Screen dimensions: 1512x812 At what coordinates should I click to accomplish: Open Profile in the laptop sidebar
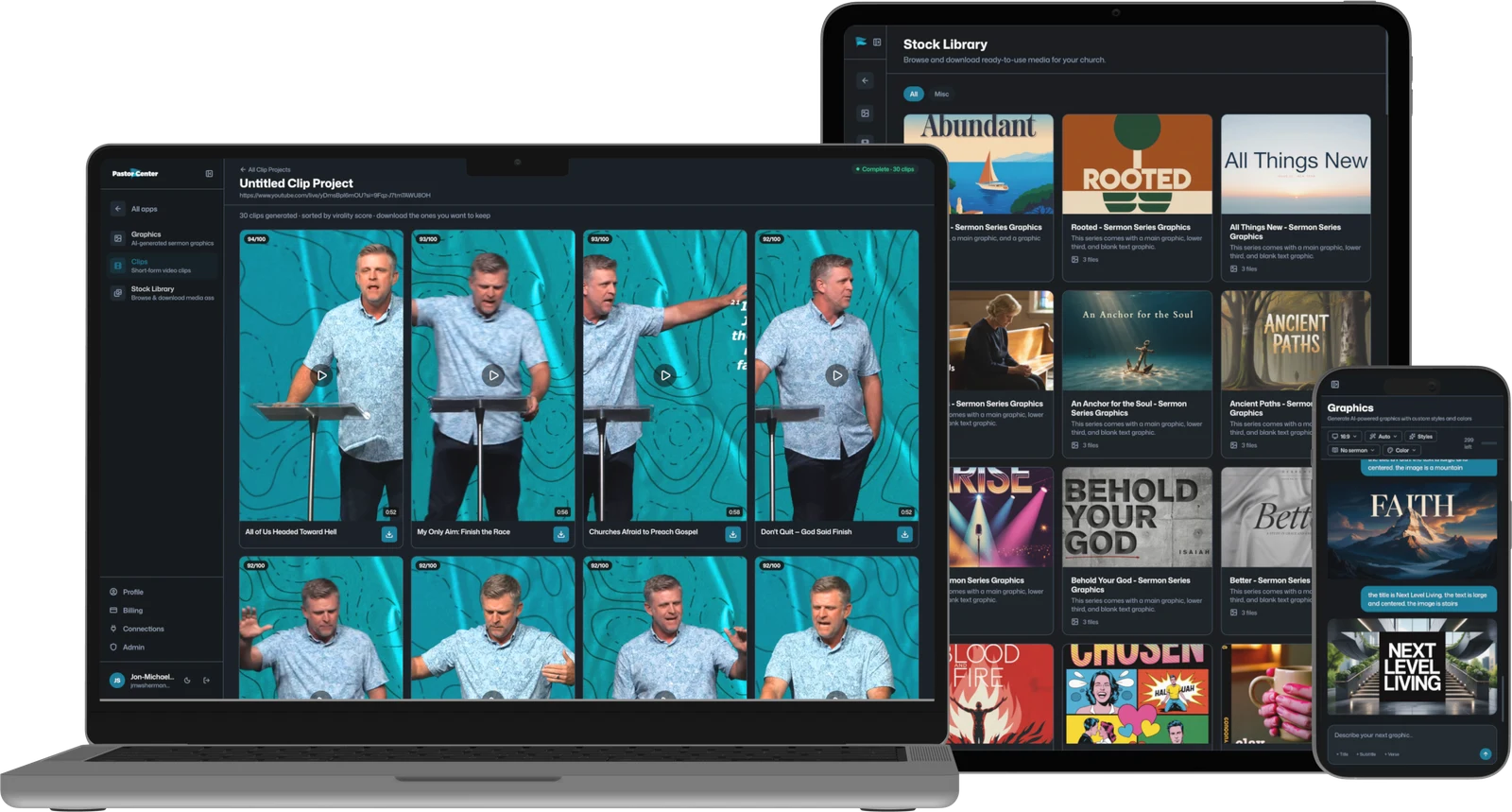tap(127, 592)
